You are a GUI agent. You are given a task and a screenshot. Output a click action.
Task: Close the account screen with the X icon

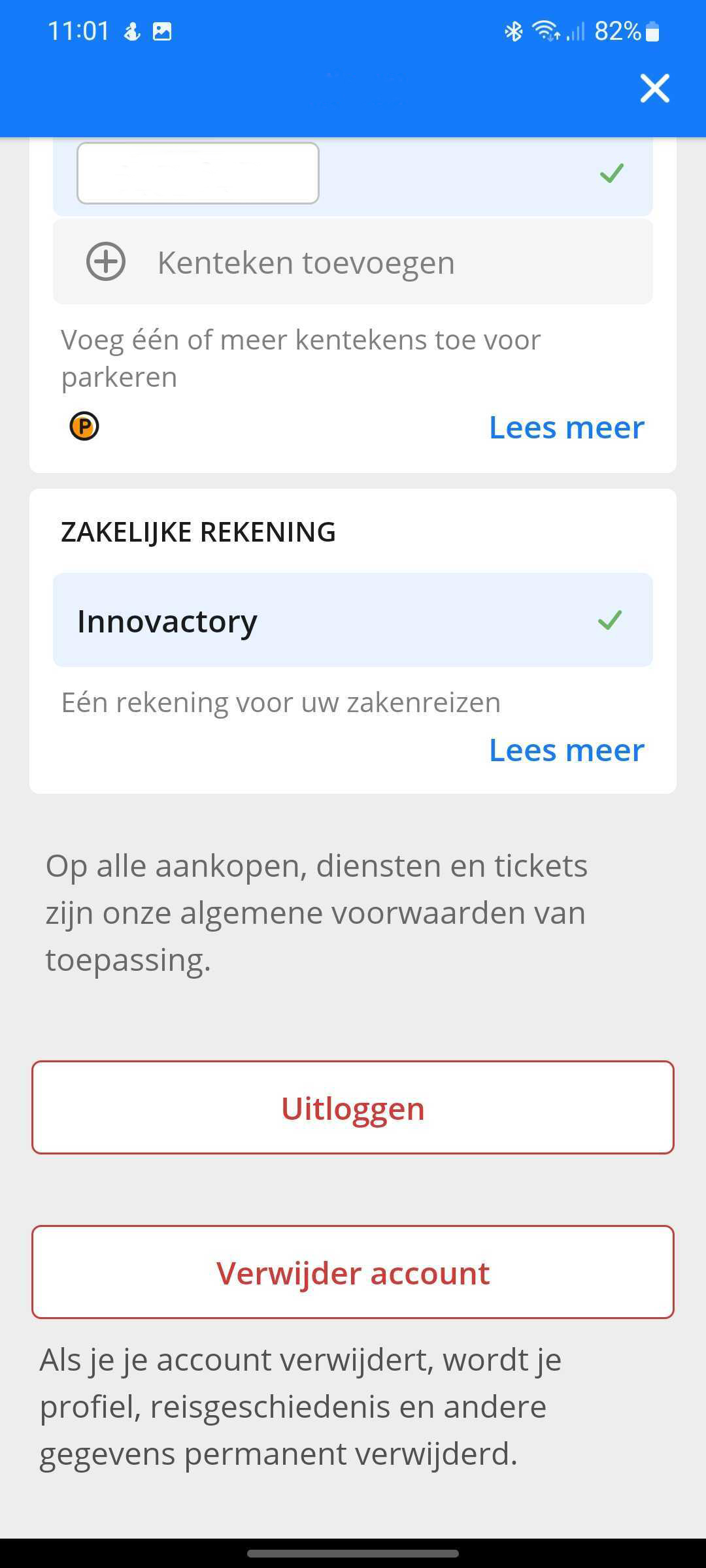pyautogui.click(x=655, y=88)
